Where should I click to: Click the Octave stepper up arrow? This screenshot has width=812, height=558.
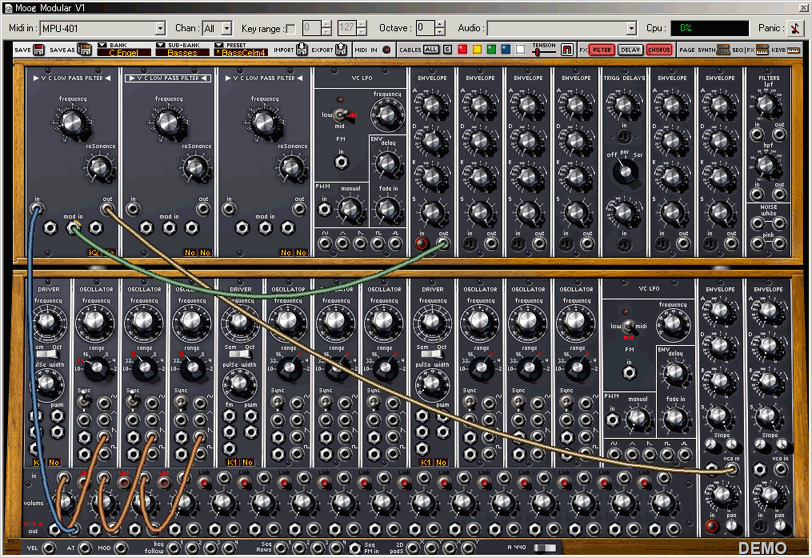pos(440,24)
